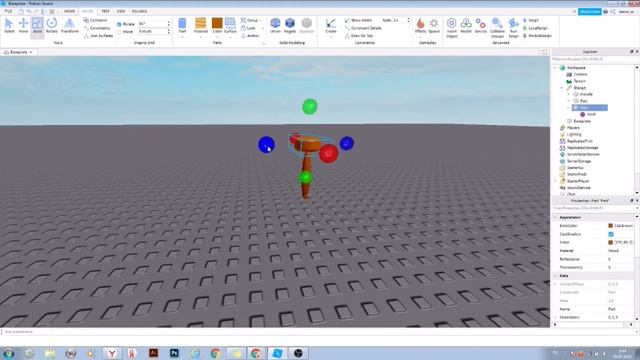Click the Color property swatch
The width and height of the screenshot is (640, 360).
tap(611, 242)
